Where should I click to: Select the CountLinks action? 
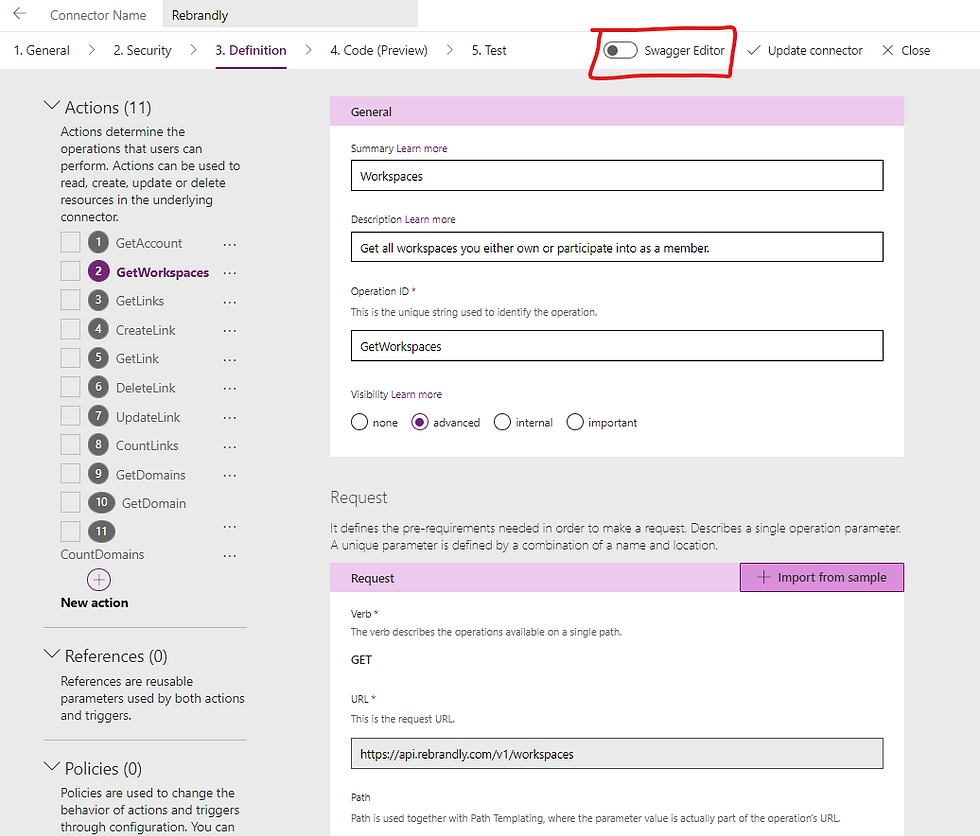pos(147,445)
